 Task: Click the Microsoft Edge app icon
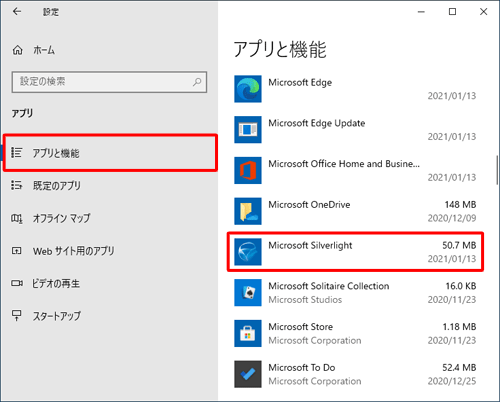pyautogui.click(x=248, y=89)
